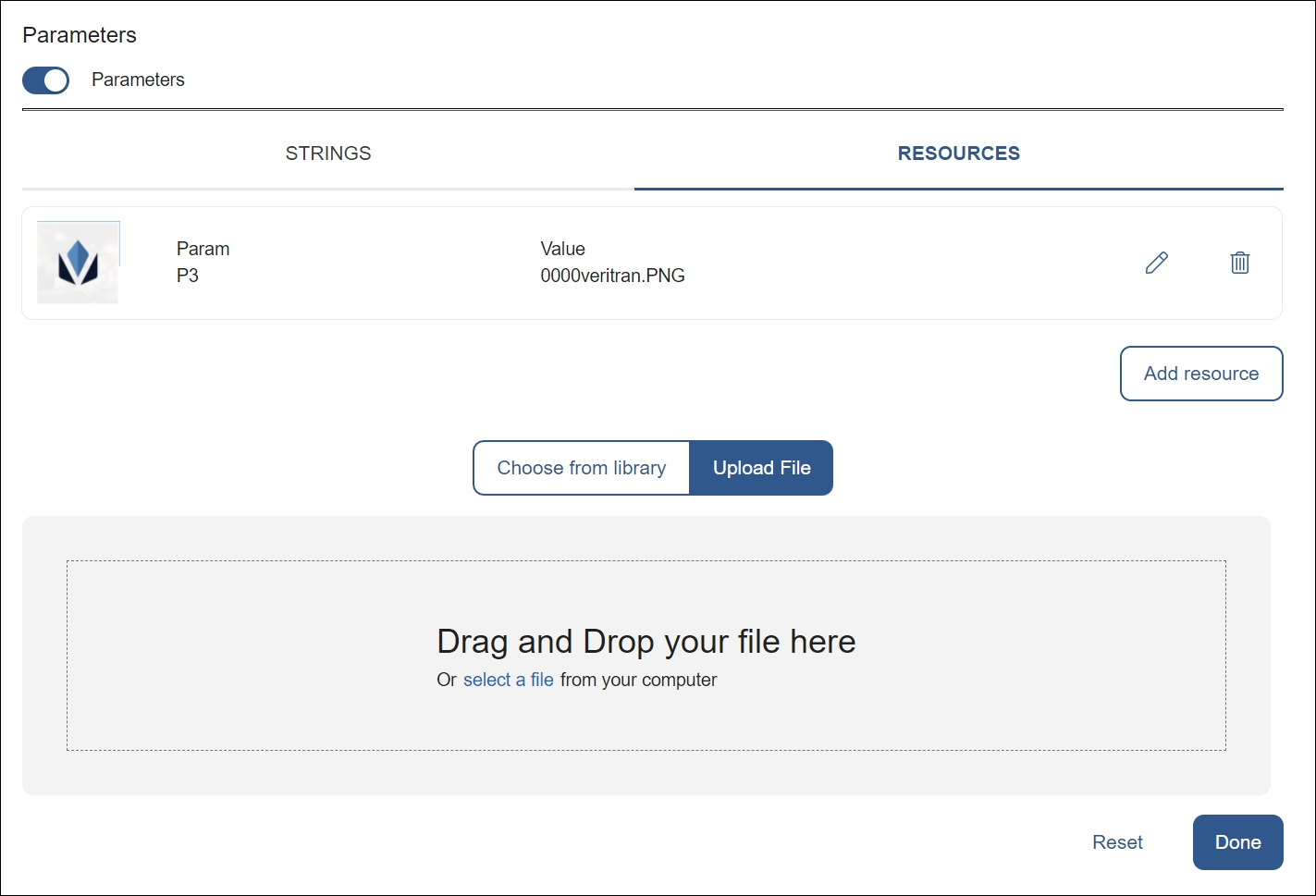Click the 'Parameters' label beside the toggle
Image resolution: width=1316 pixels, height=896 pixels.
click(x=138, y=80)
